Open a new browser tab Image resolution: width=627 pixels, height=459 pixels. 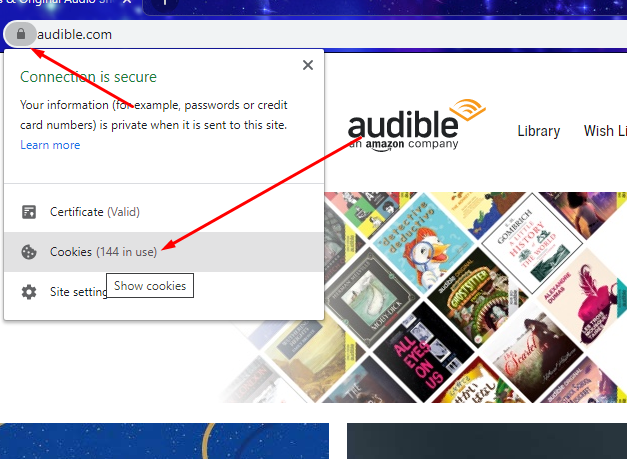point(165,2)
